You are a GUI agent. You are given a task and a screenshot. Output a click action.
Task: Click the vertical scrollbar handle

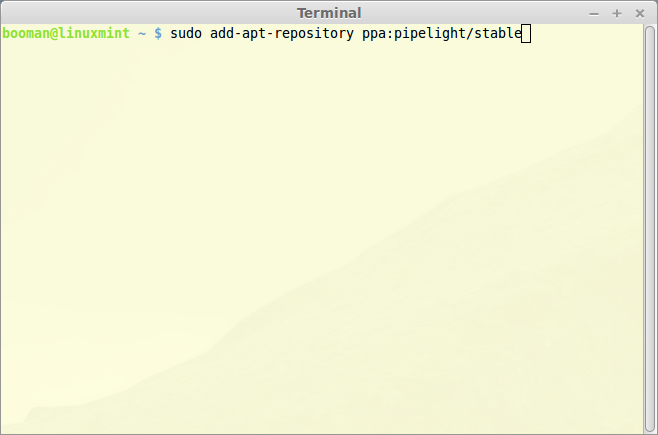(650, 229)
